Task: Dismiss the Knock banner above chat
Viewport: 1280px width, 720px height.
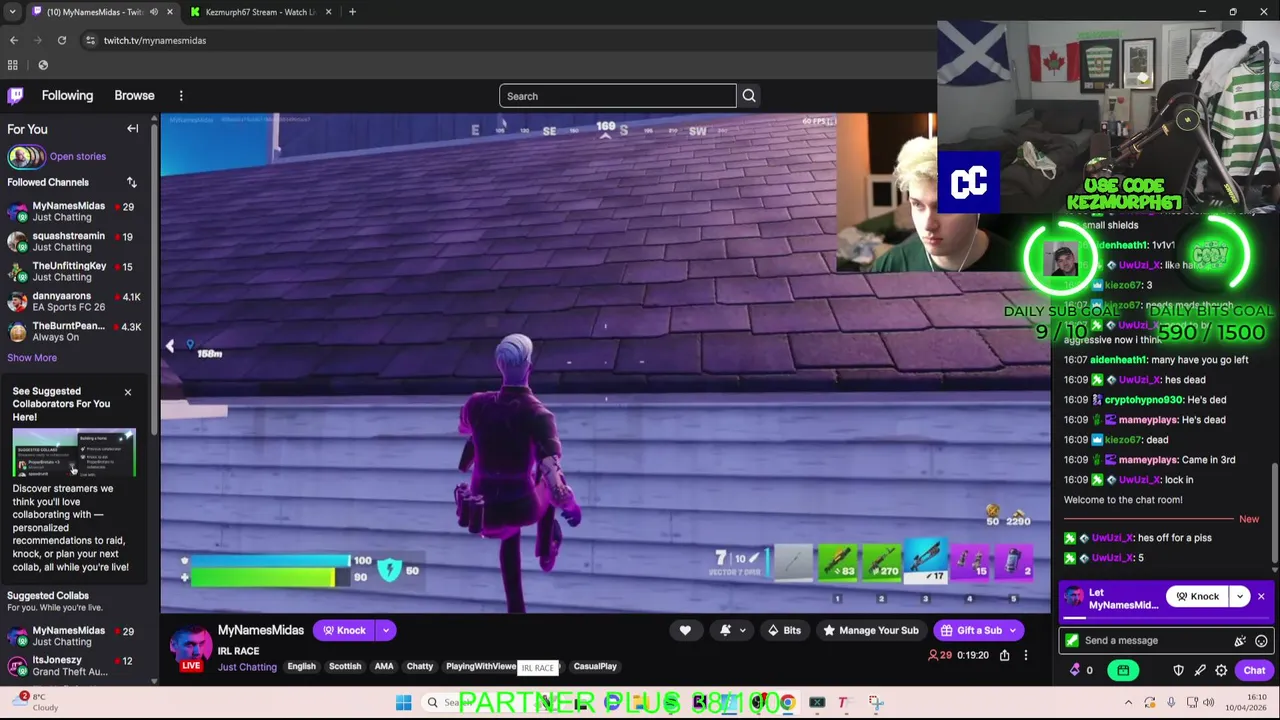Action: click(x=1261, y=597)
